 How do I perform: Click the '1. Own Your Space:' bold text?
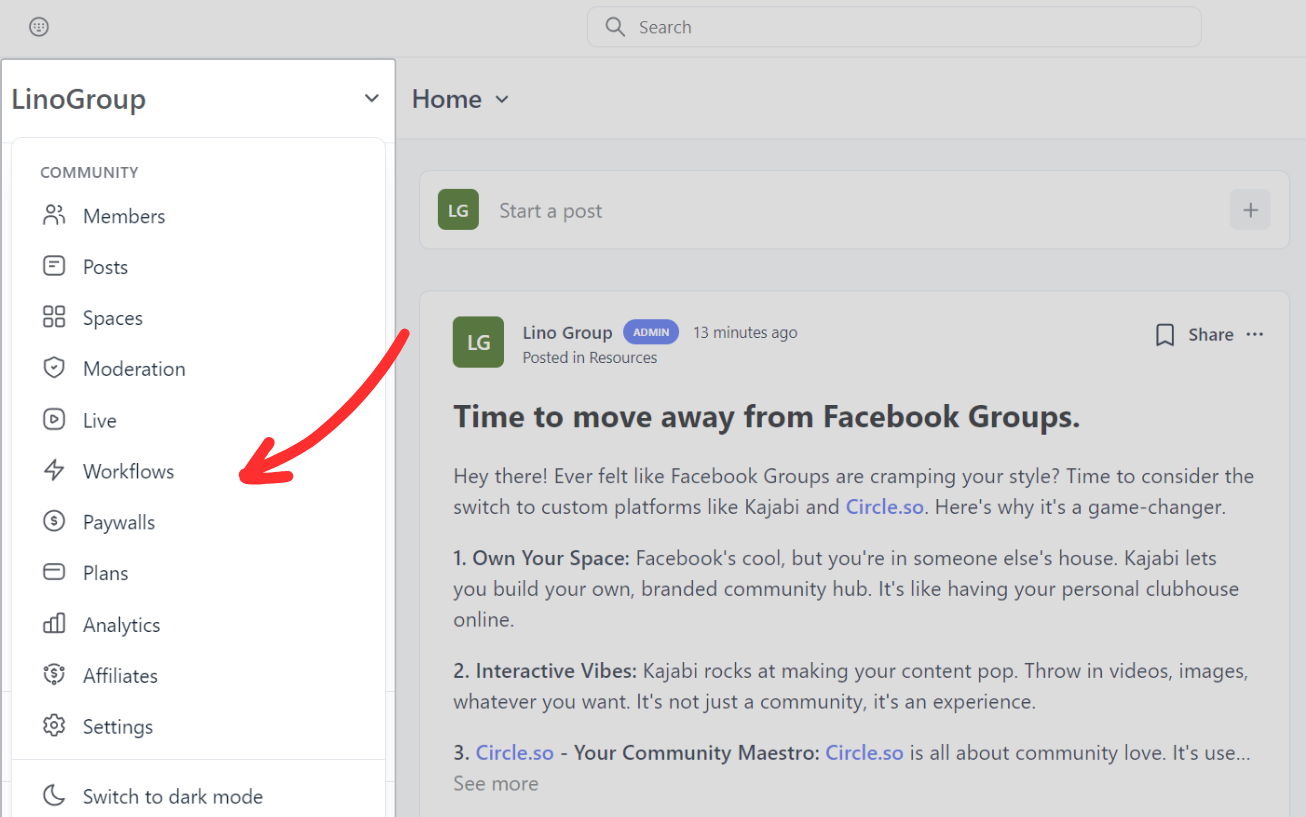(x=541, y=557)
